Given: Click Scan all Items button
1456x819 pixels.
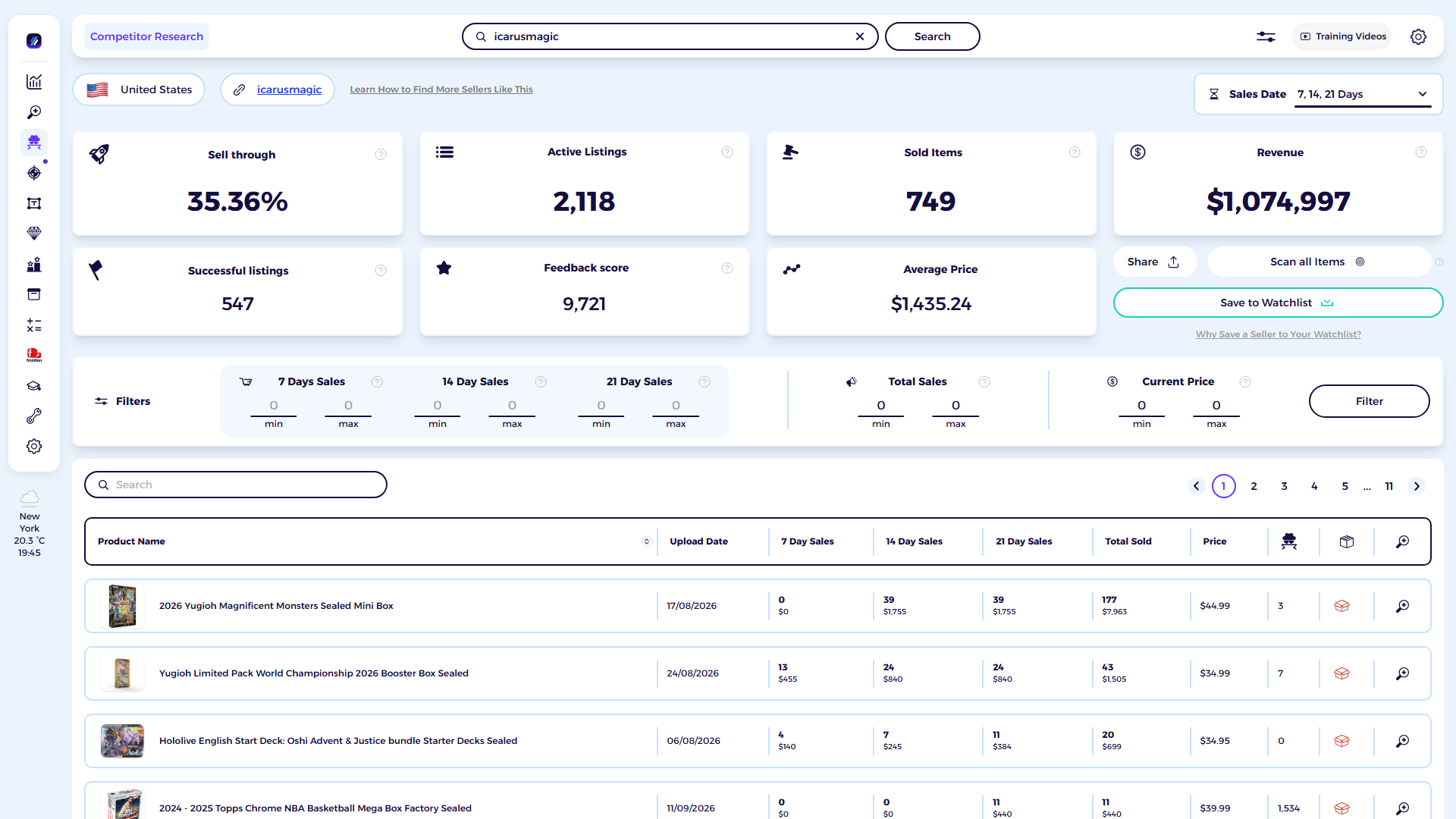Looking at the screenshot, I should [x=1318, y=262].
